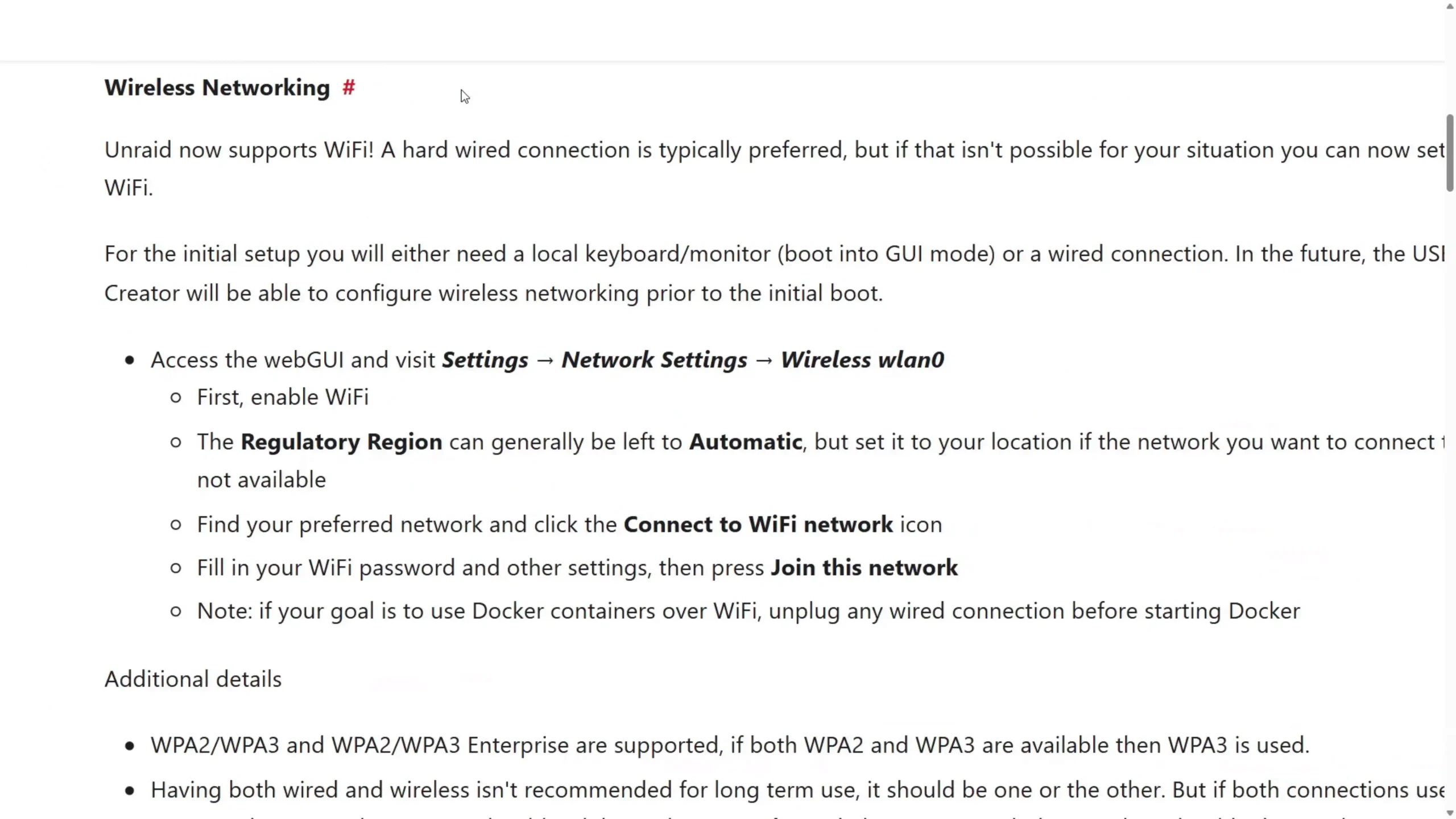Click the scrollbar up arrow
Viewport: 1456px width, 819px height.
click(1450, 6)
